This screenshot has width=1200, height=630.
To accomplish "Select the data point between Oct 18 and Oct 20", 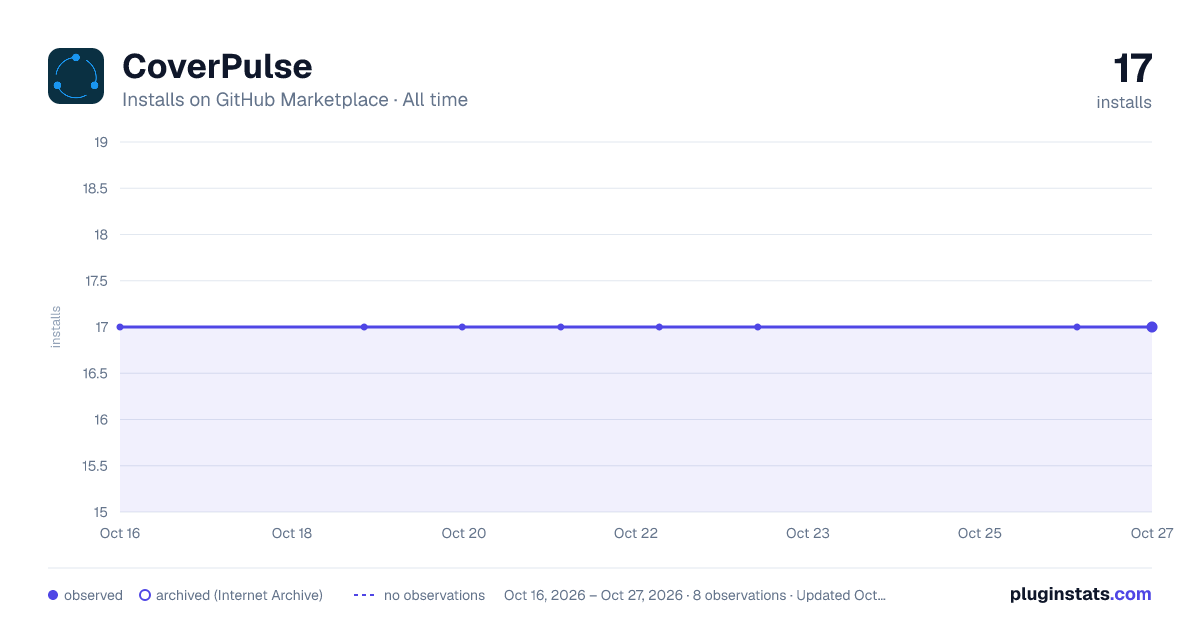I will point(364,327).
